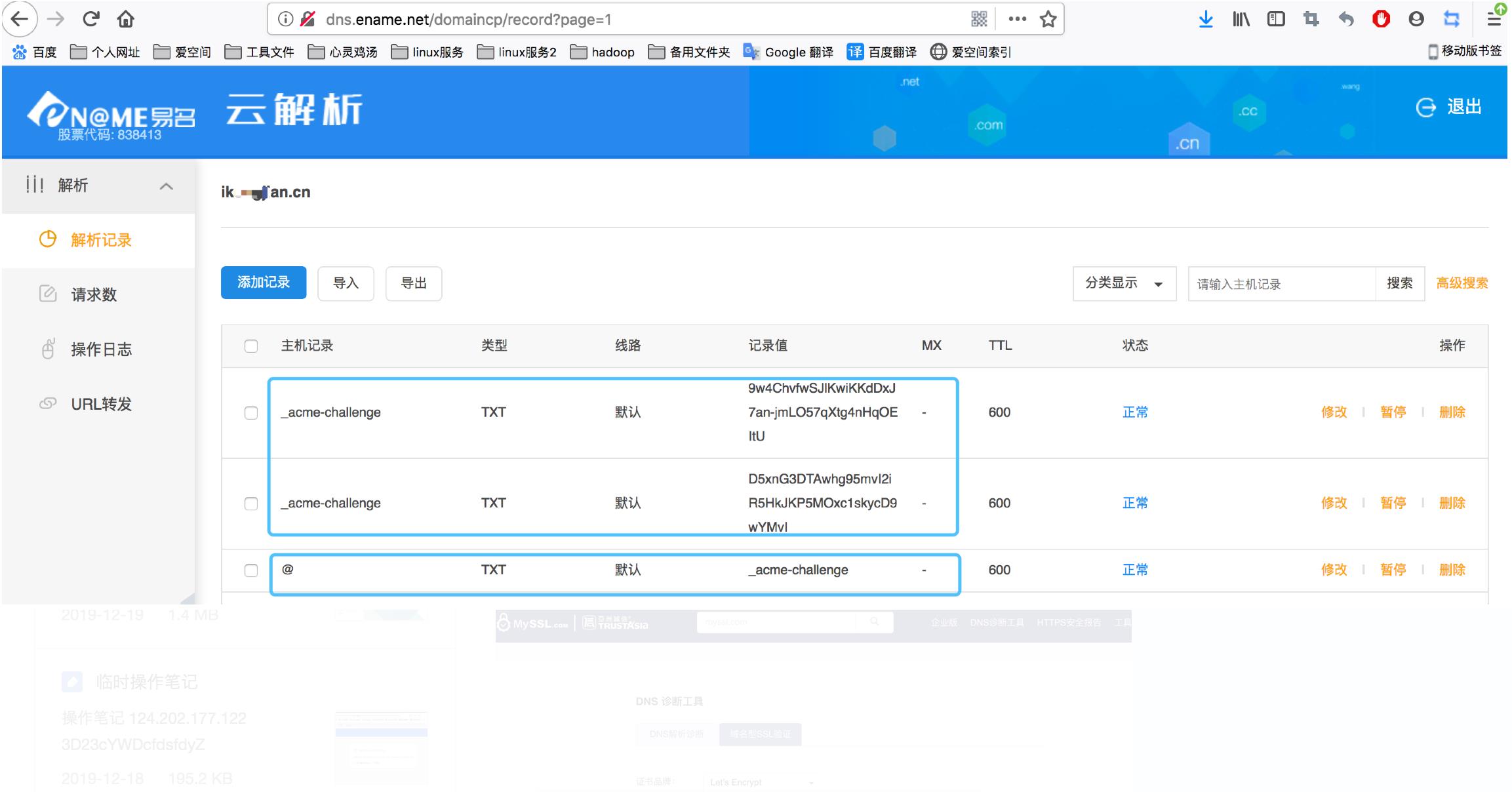Open the linux服务 bookmark folder

point(427,52)
